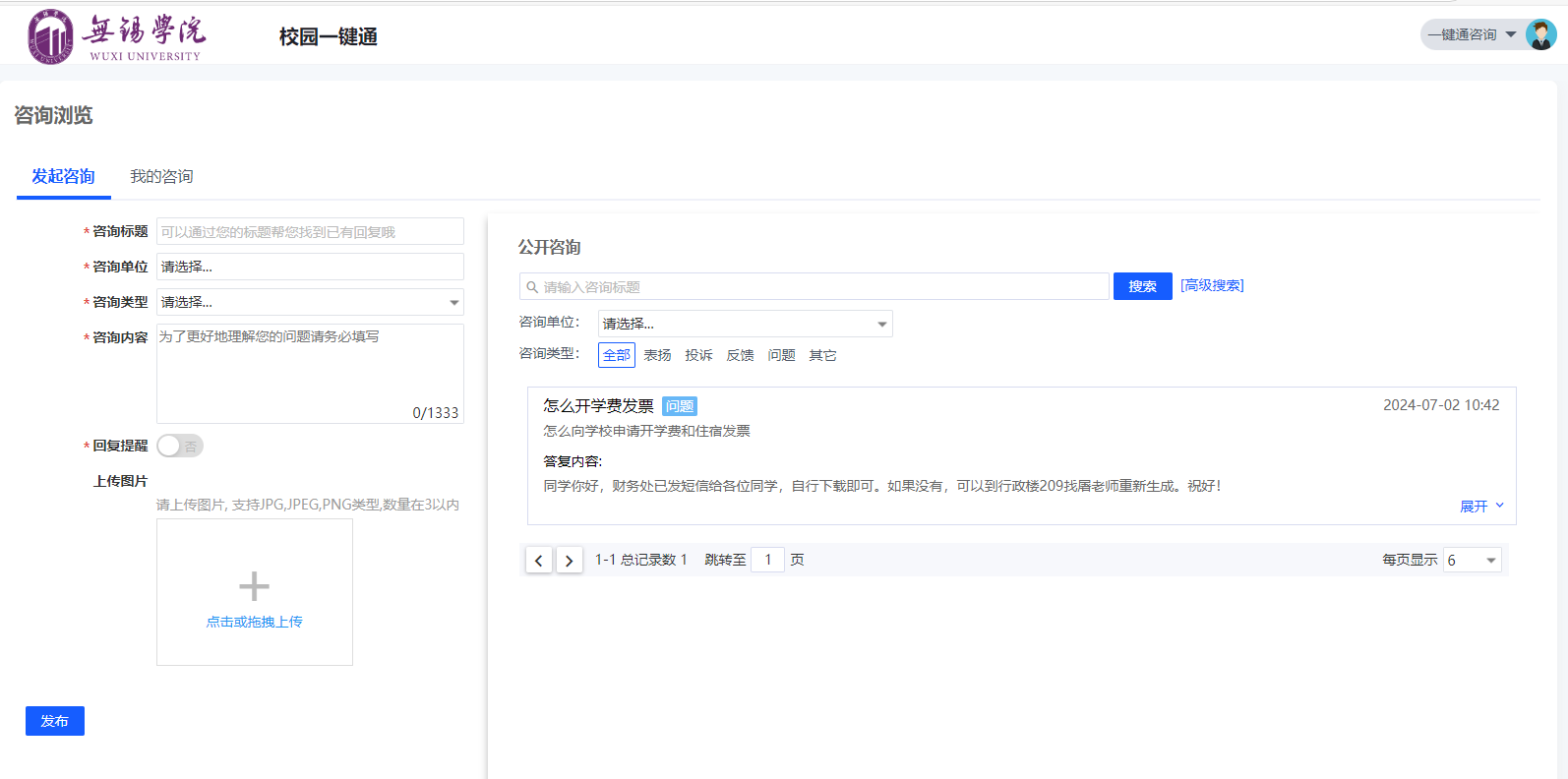Filter consultations by 表扬 type
The image size is (1568, 779).
[x=657, y=355]
